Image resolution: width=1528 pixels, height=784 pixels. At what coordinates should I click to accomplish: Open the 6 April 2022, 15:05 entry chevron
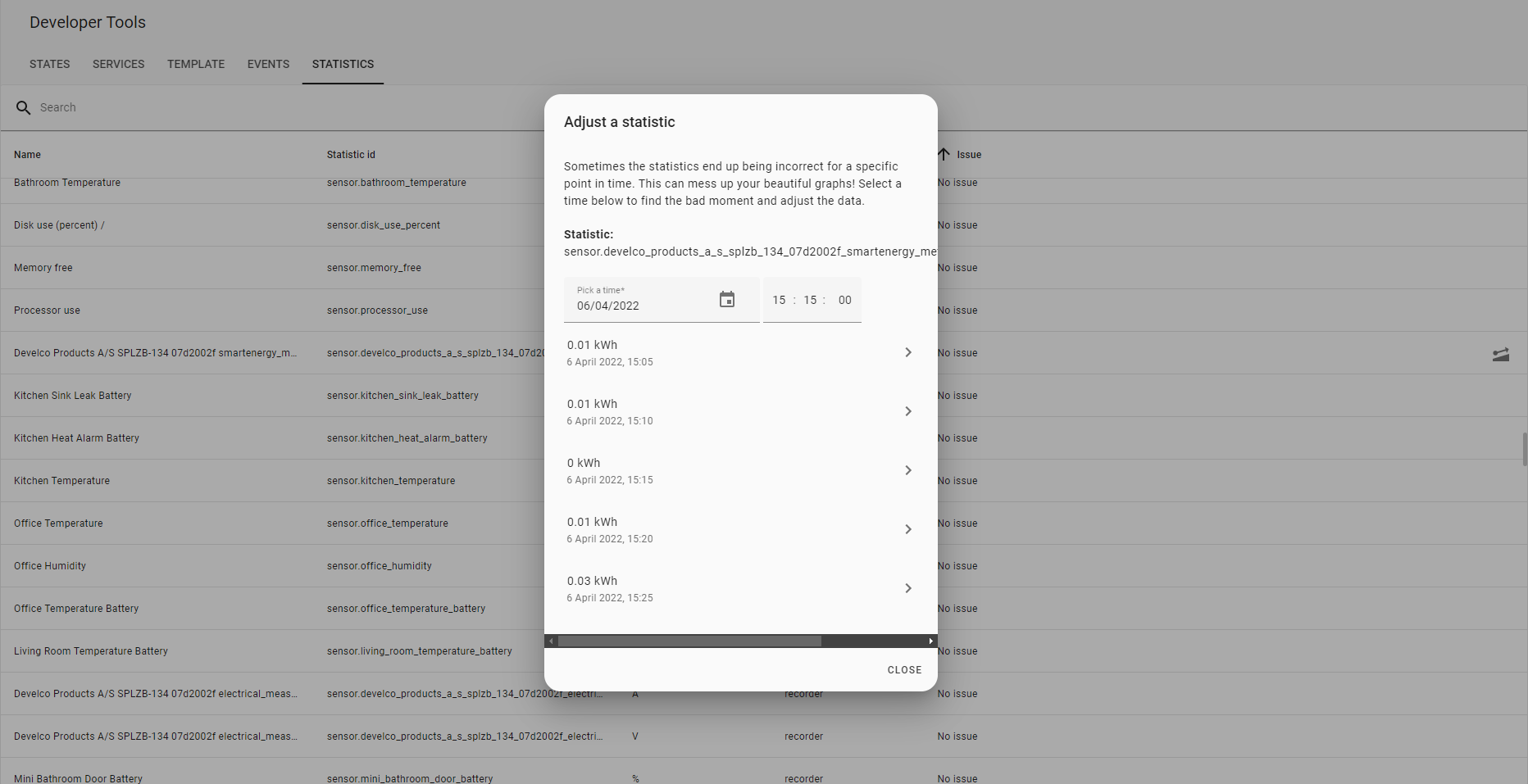click(908, 352)
